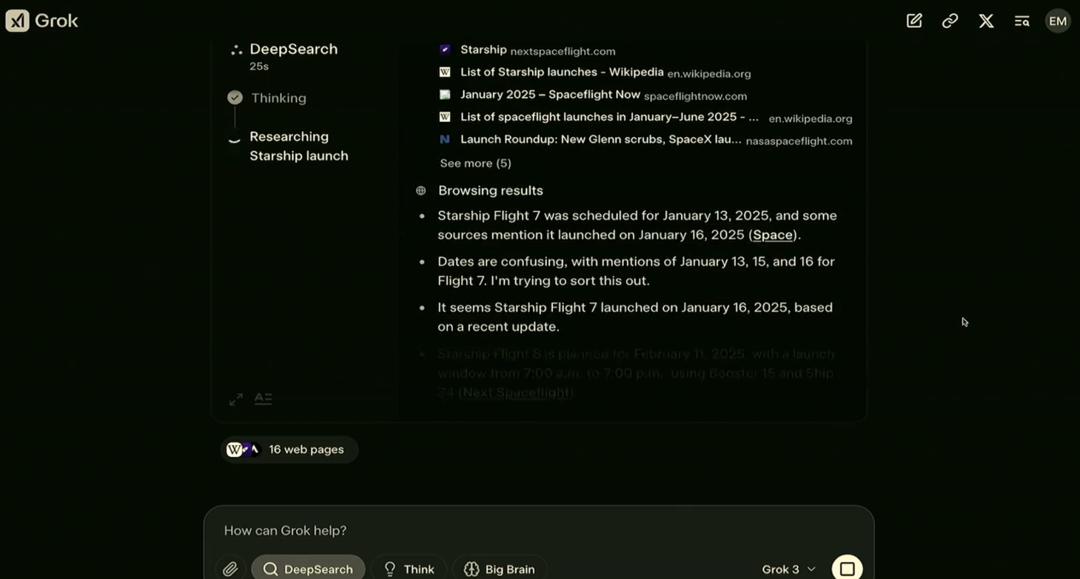The height and width of the screenshot is (579, 1080).
Task: Select the Thinking step in DeepSearch
Action: tap(277, 97)
